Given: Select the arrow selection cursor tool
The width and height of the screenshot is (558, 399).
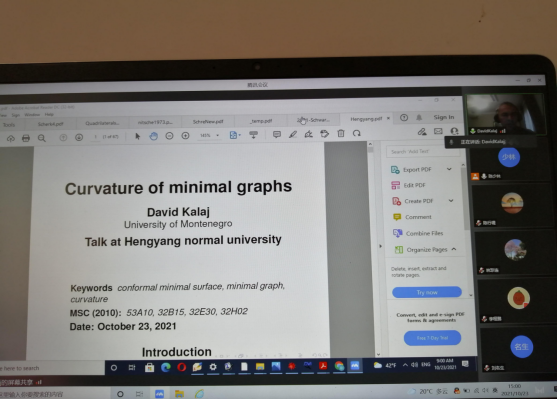Looking at the screenshot, I should pyautogui.click(x=138, y=136).
